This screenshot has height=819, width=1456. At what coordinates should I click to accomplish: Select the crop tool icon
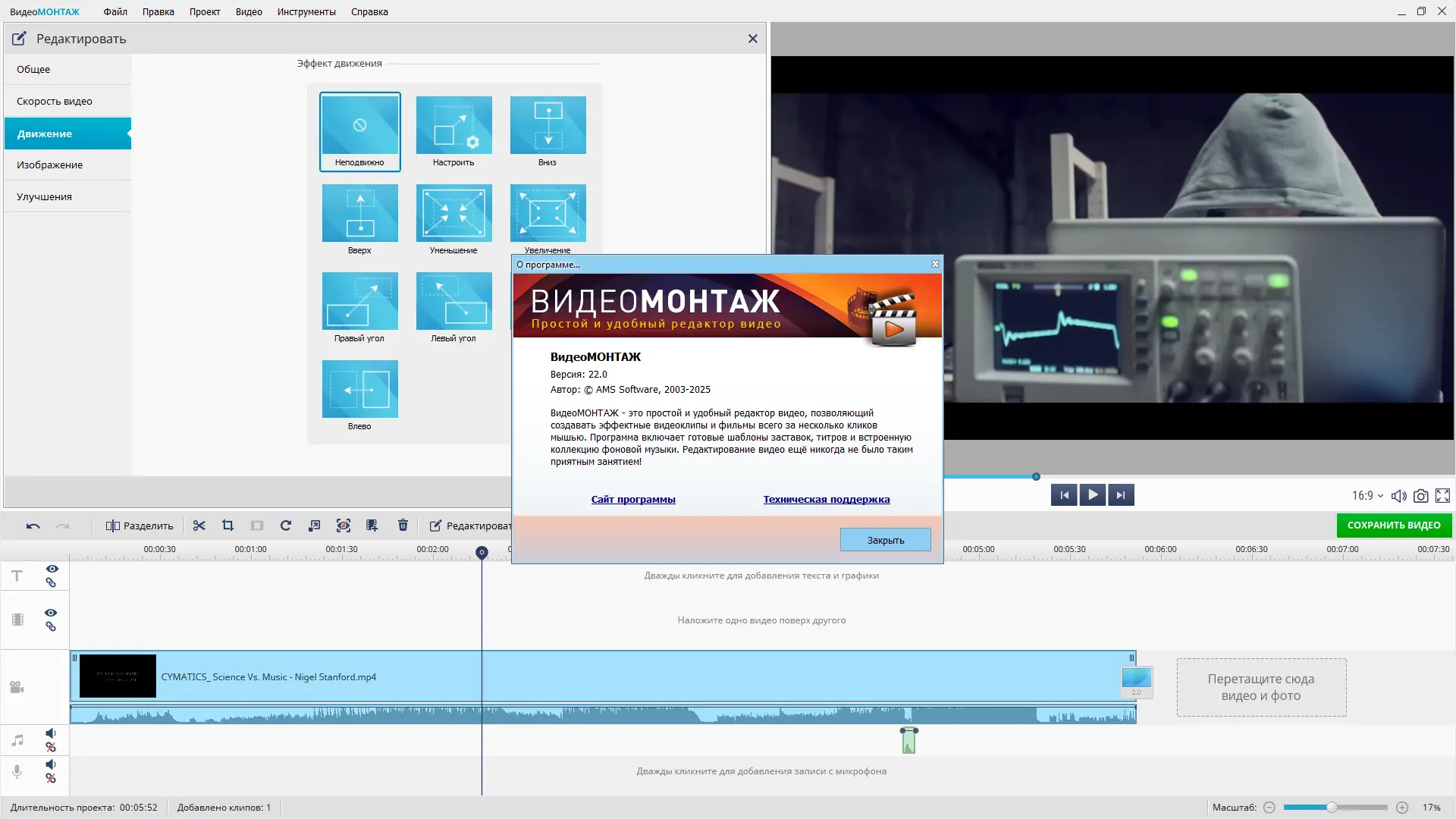pyautogui.click(x=227, y=526)
